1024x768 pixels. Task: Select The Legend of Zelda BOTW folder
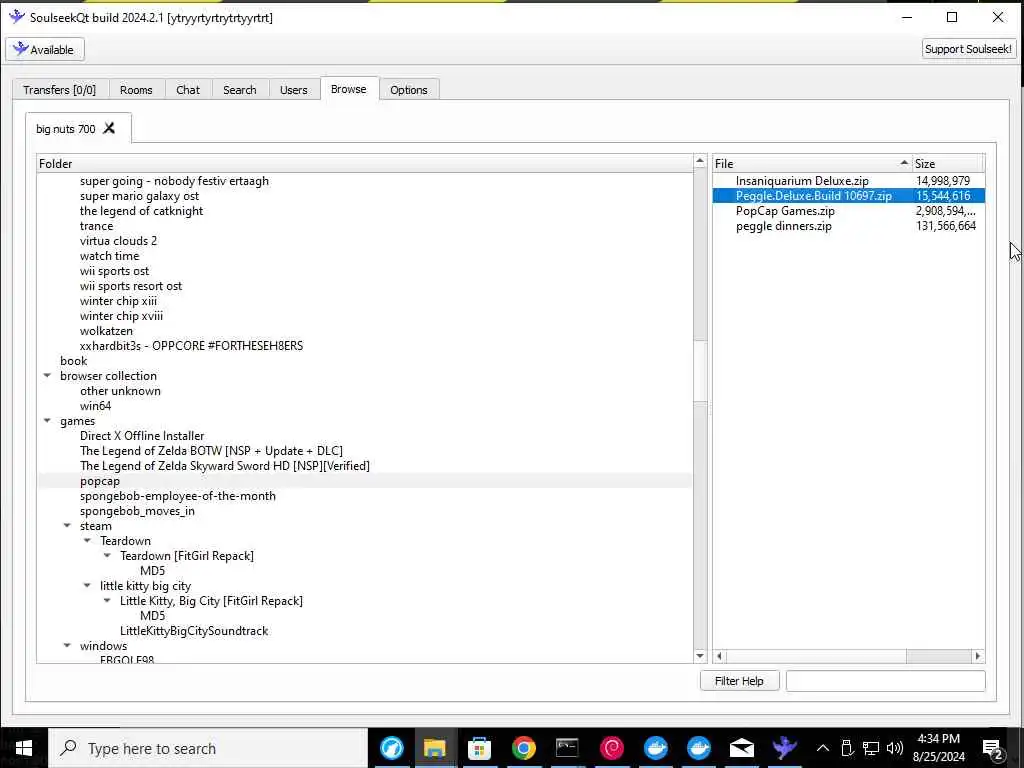(211, 451)
